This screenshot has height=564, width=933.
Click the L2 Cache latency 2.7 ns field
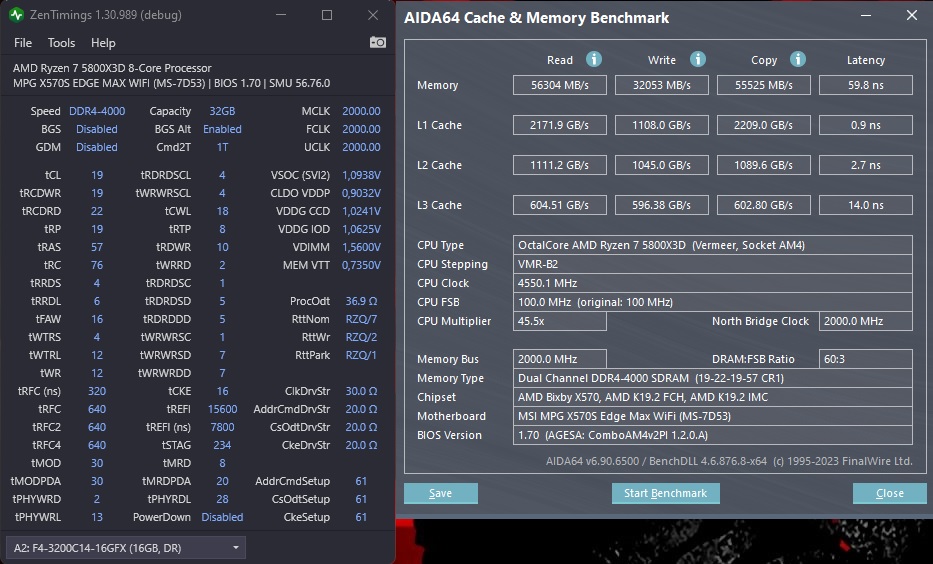(x=866, y=165)
